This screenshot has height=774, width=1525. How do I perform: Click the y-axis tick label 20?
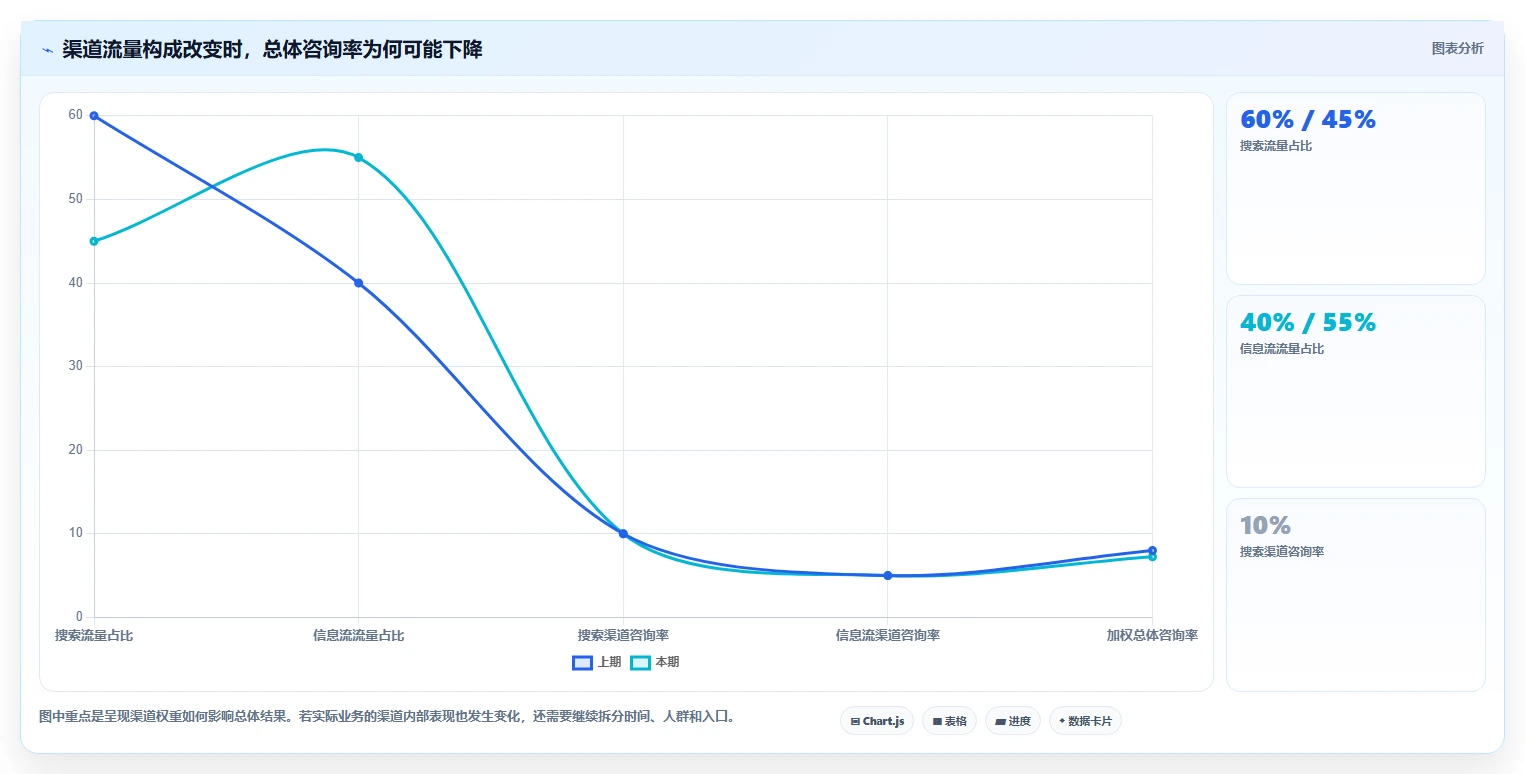pos(76,450)
